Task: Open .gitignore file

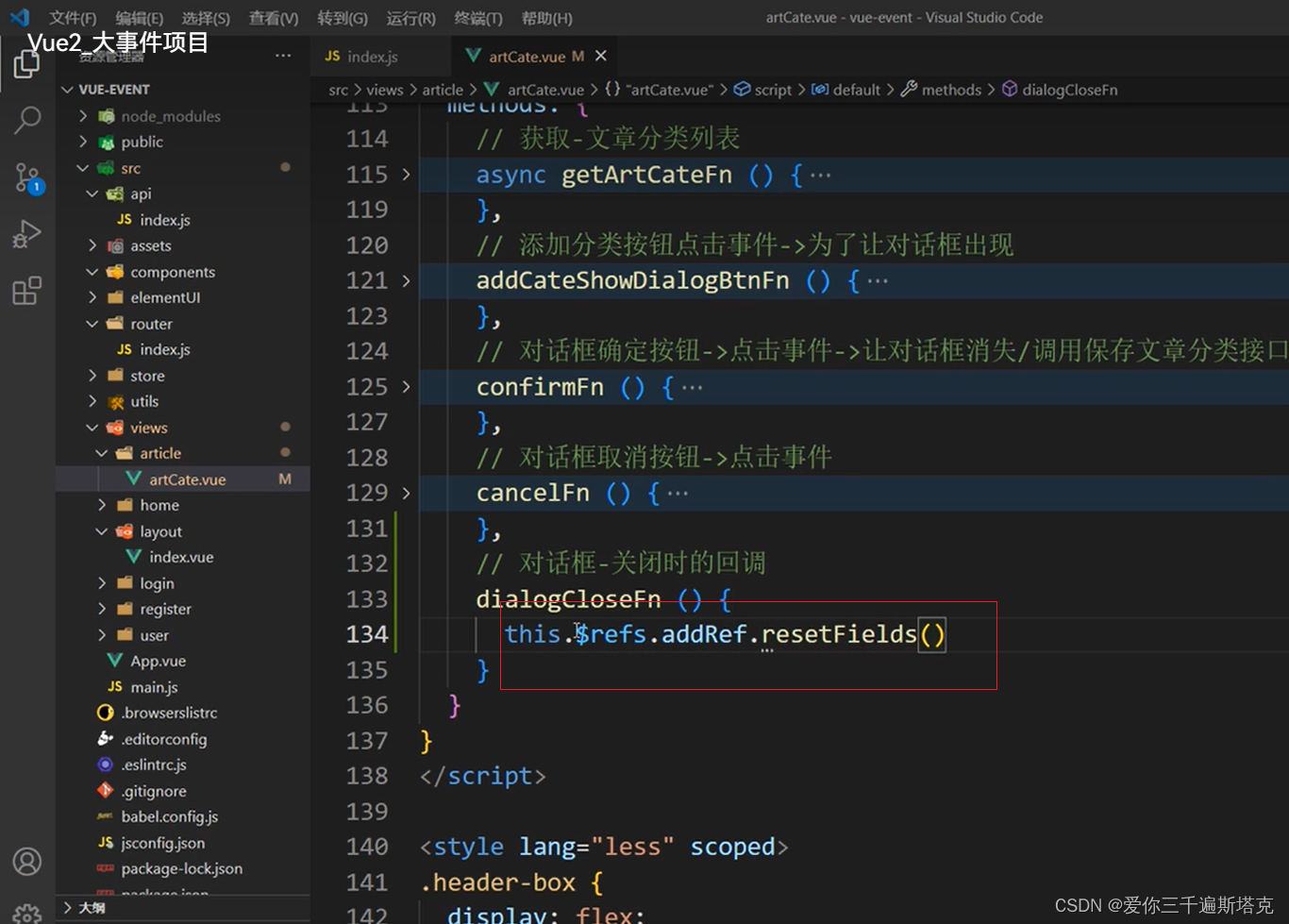Action: pyautogui.click(x=183, y=791)
